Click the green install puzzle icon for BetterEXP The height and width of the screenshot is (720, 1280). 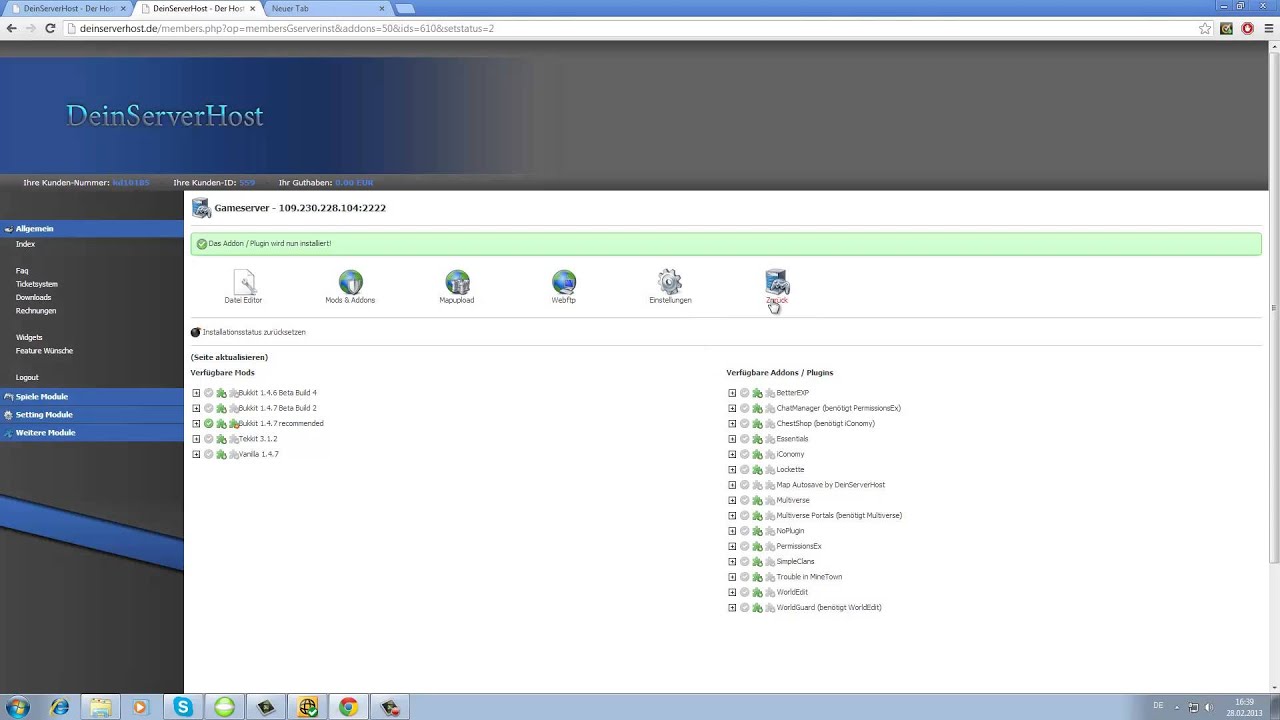tap(757, 393)
